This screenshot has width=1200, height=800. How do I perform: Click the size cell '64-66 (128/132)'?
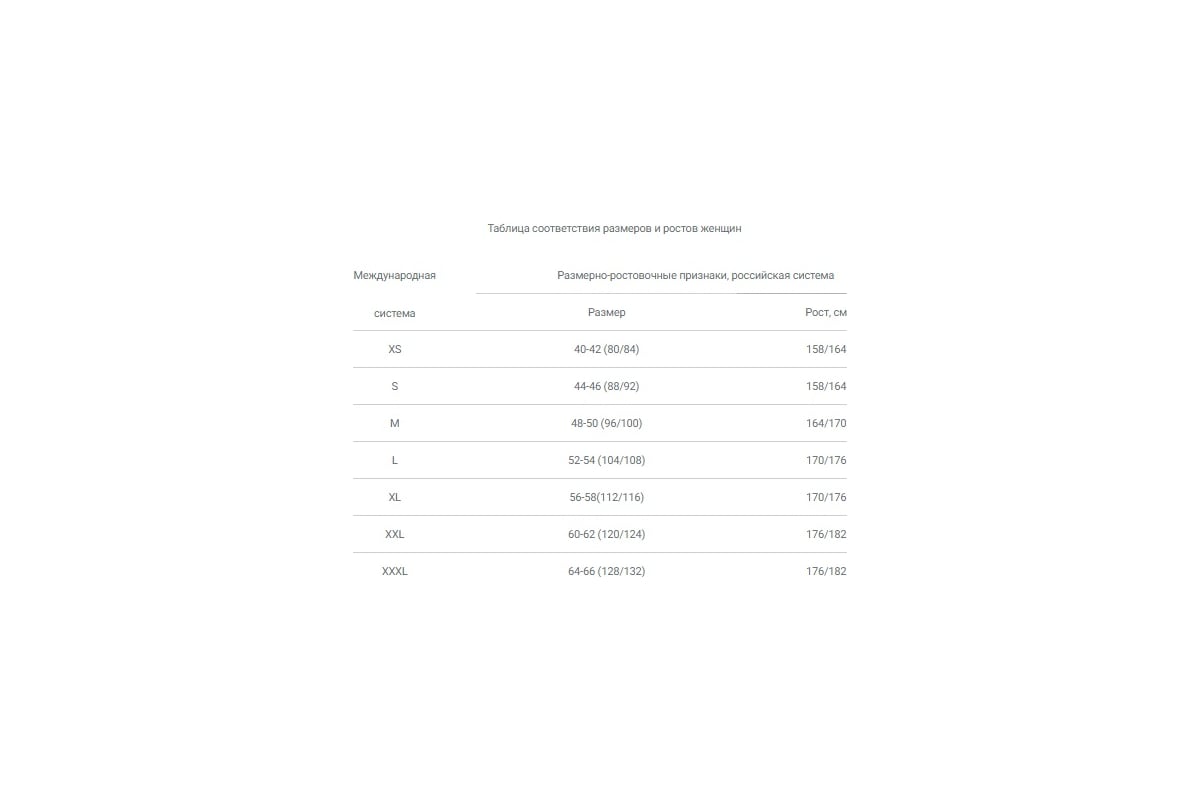tap(606, 572)
